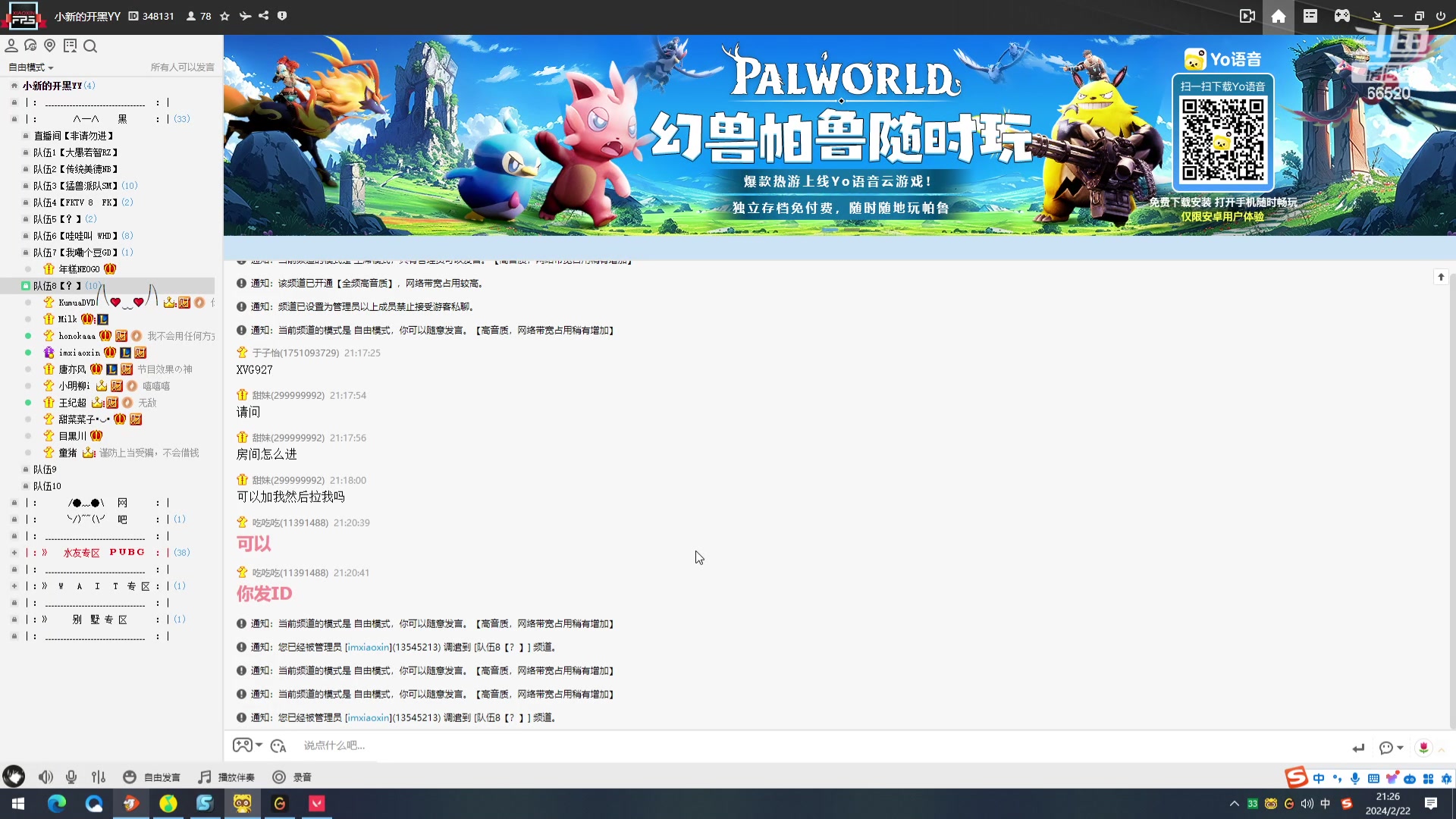Click the imxiaoxin admin link in last notice
Viewport: 1456px width, 819px height.
(x=368, y=717)
